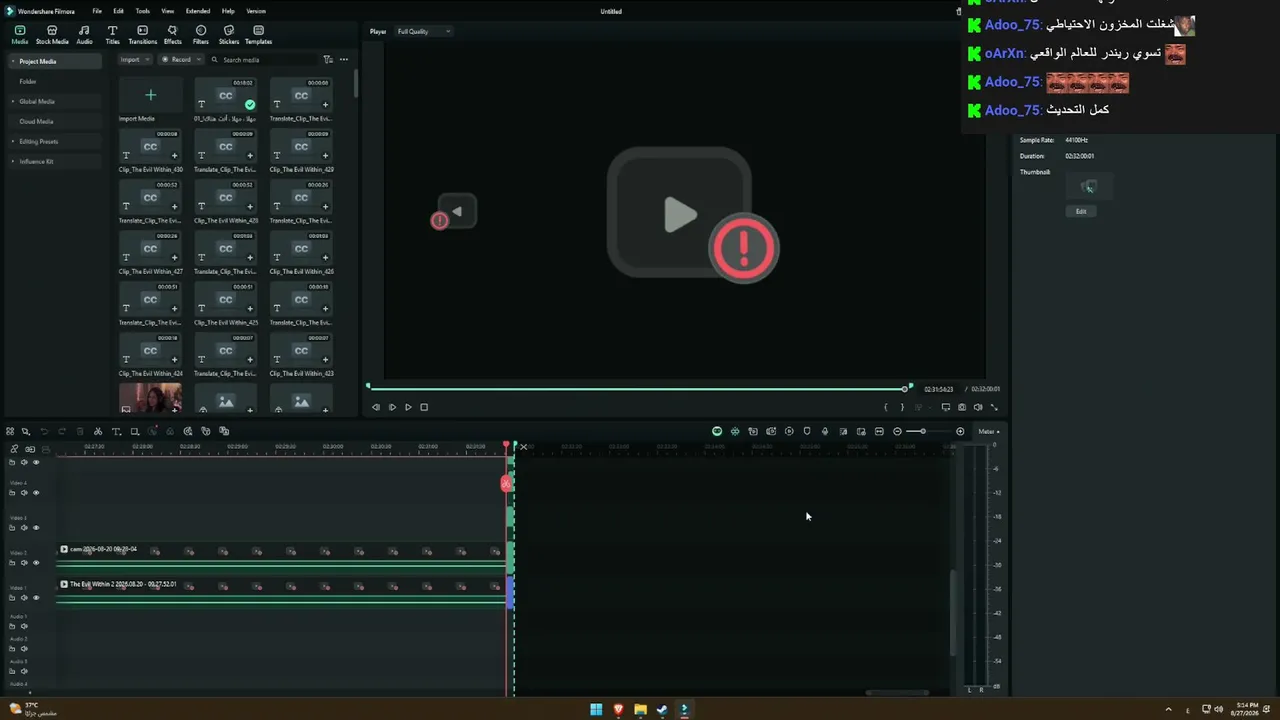The width and height of the screenshot is (1280, 720).
Task: Open the Help menu
Action: pos(228,11)
